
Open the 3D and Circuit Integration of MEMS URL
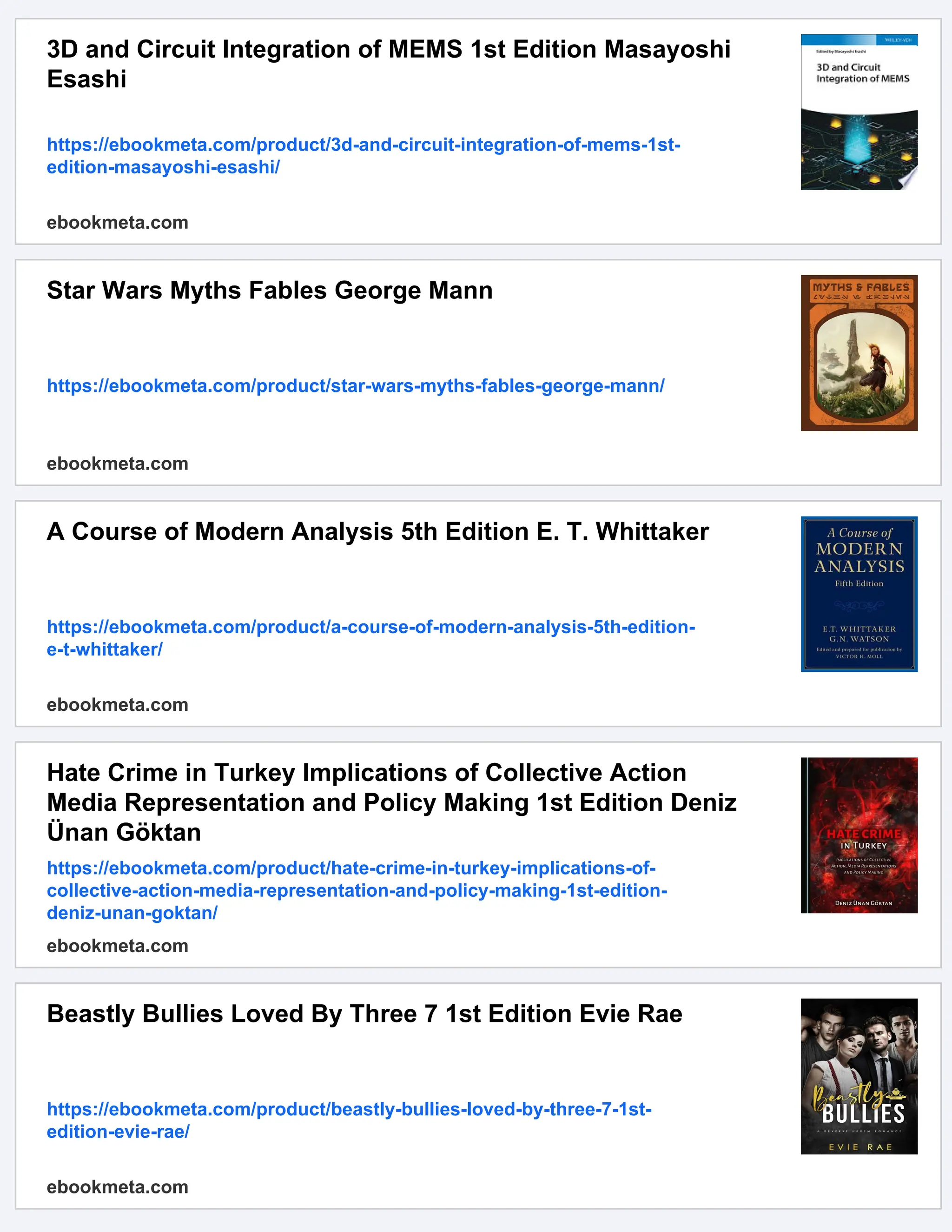click(x=364, y=156)
